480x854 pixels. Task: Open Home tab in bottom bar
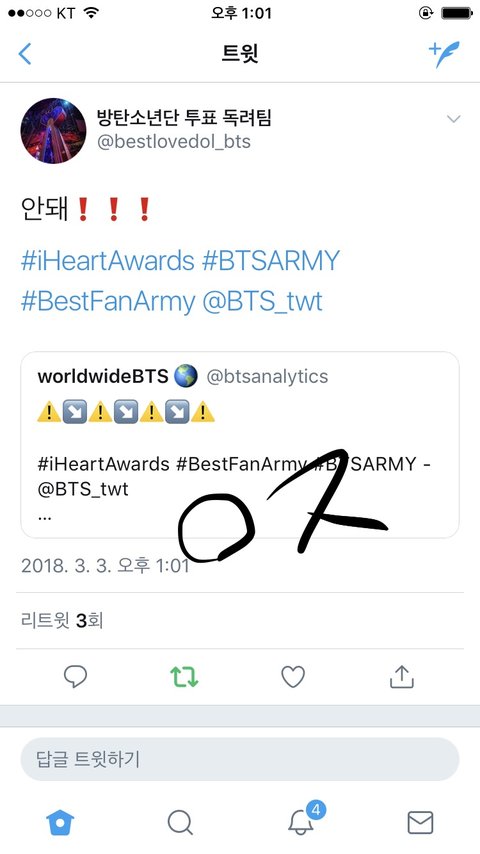click(60, 822)
